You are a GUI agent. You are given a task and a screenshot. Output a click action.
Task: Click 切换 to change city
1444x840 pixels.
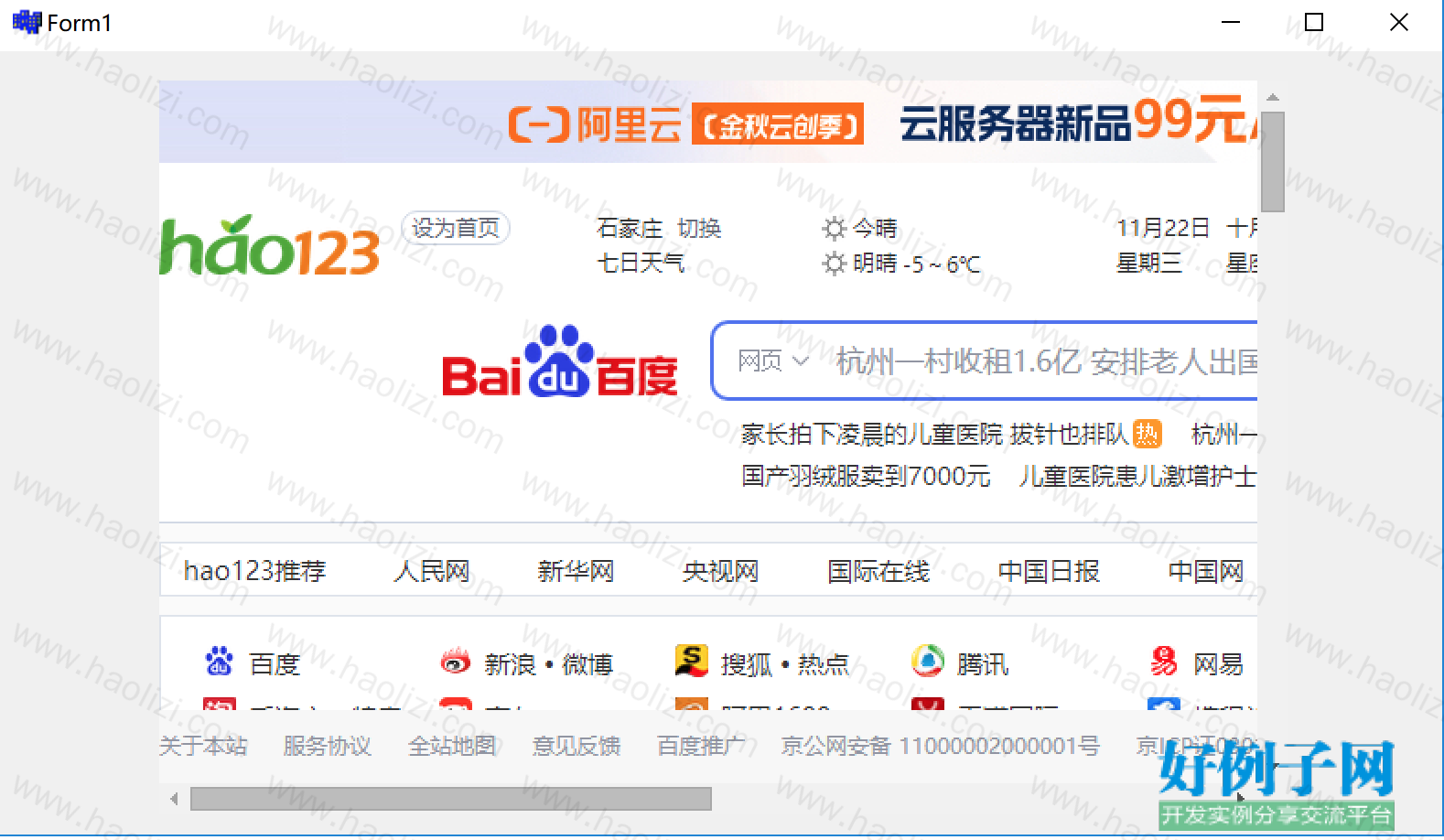pyautogui.click(x=700, y=228)
